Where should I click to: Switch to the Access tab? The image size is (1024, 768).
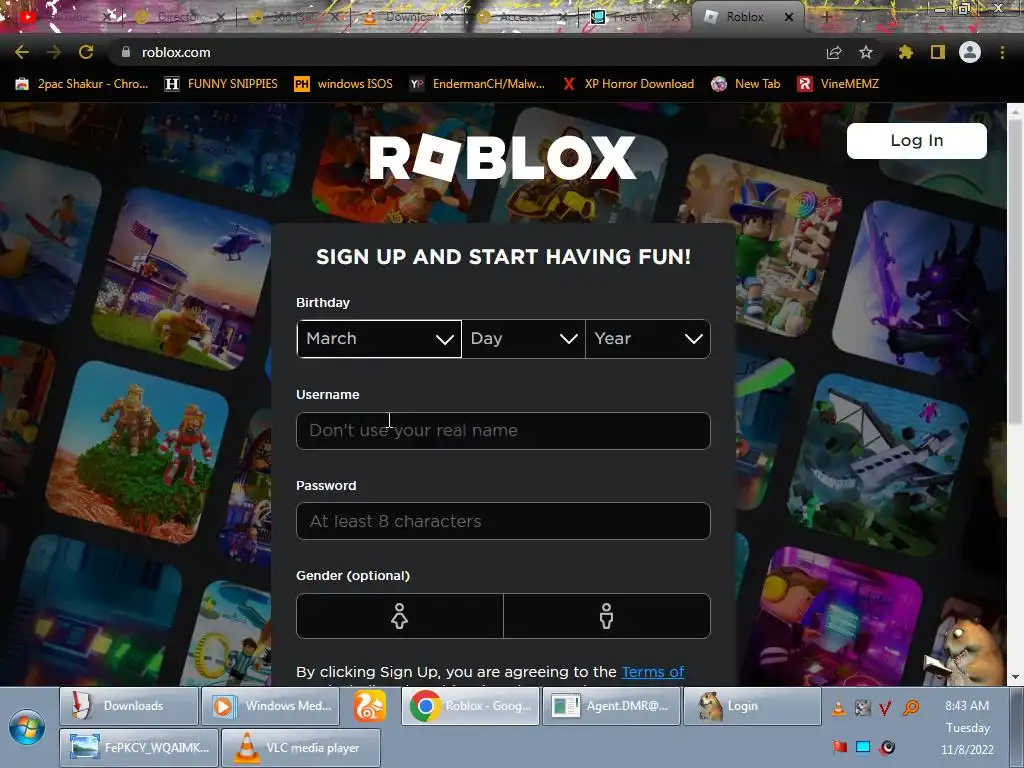click(x=522, y=17)
